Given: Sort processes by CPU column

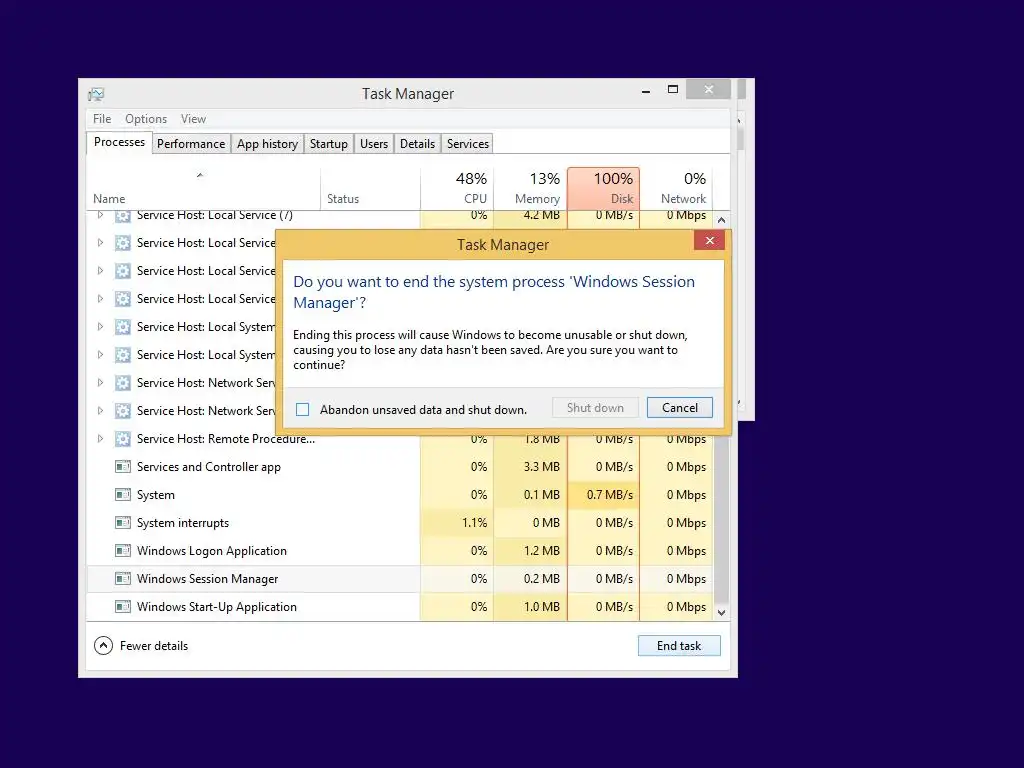Looking at the screenshot, I should pyautogui.click(x=457, y=188).
